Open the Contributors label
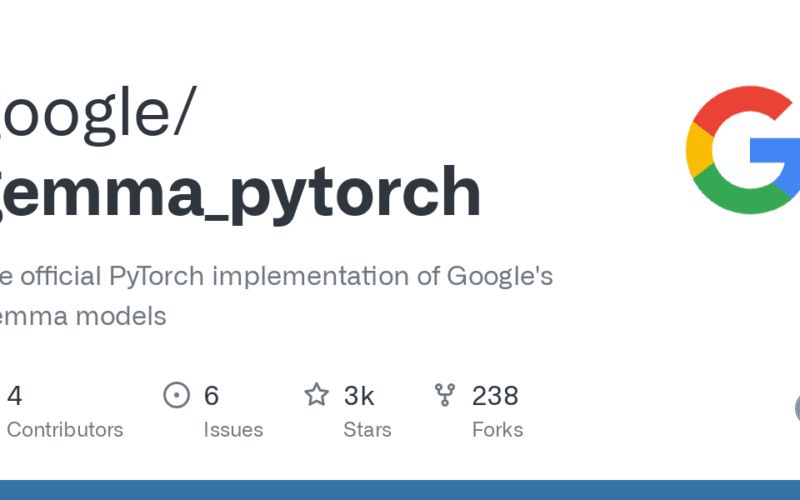The height and width of the screenshot is (500, 800). pyautogui.click(x=64, y=430)
